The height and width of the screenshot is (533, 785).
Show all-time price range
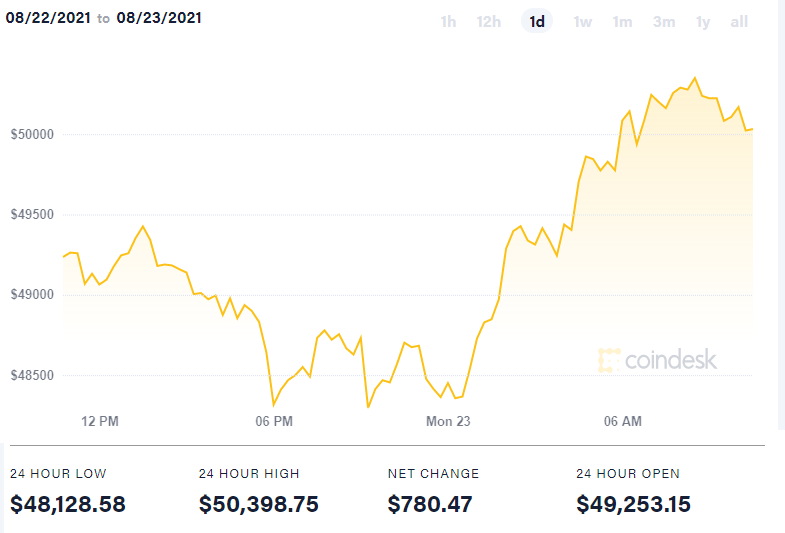coord(739,22)
